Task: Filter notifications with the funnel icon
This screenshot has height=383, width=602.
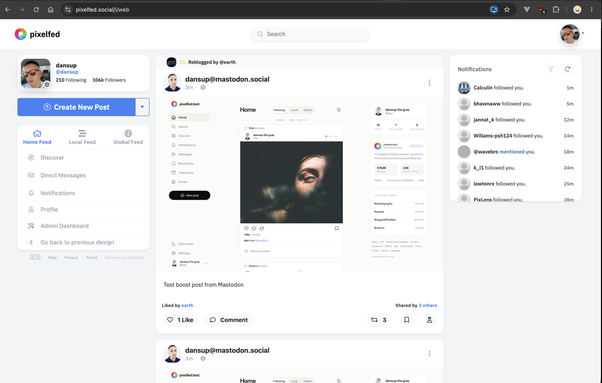Action: [551, 69]
